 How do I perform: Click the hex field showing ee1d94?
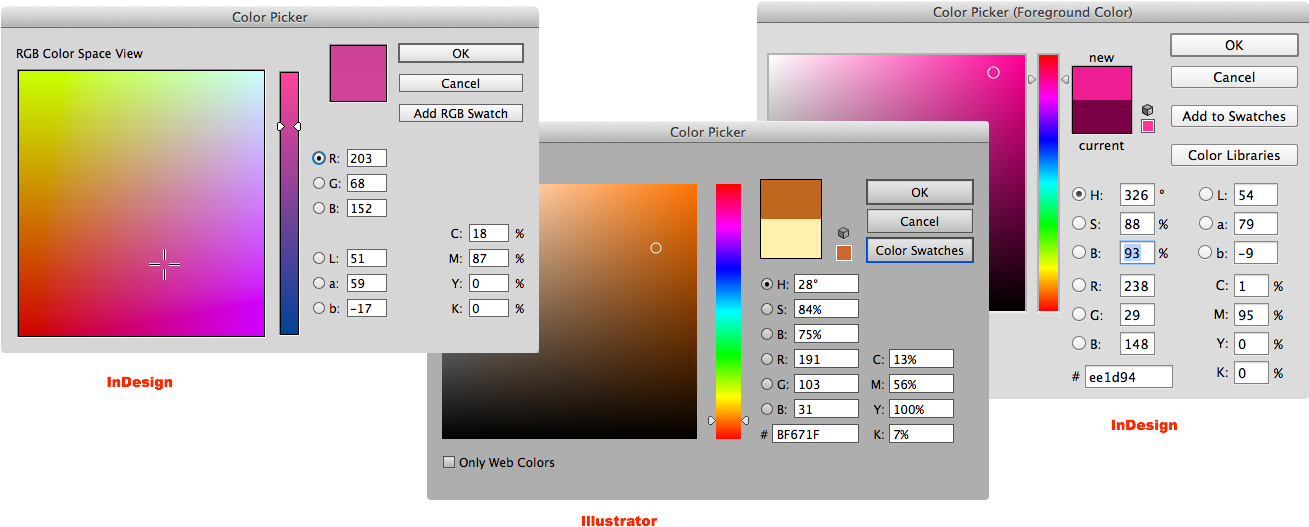point(1128,377)
